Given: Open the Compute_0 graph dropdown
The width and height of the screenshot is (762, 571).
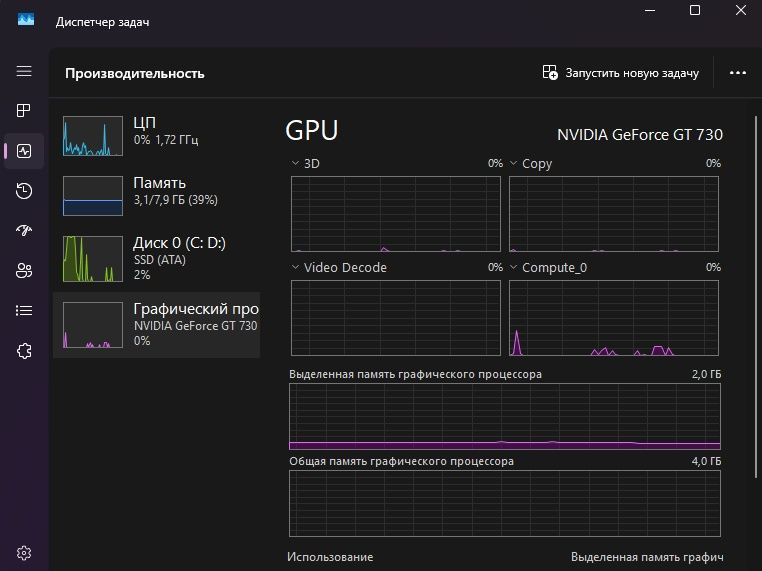Looking at the screenshot, I should tap(514, 267).
